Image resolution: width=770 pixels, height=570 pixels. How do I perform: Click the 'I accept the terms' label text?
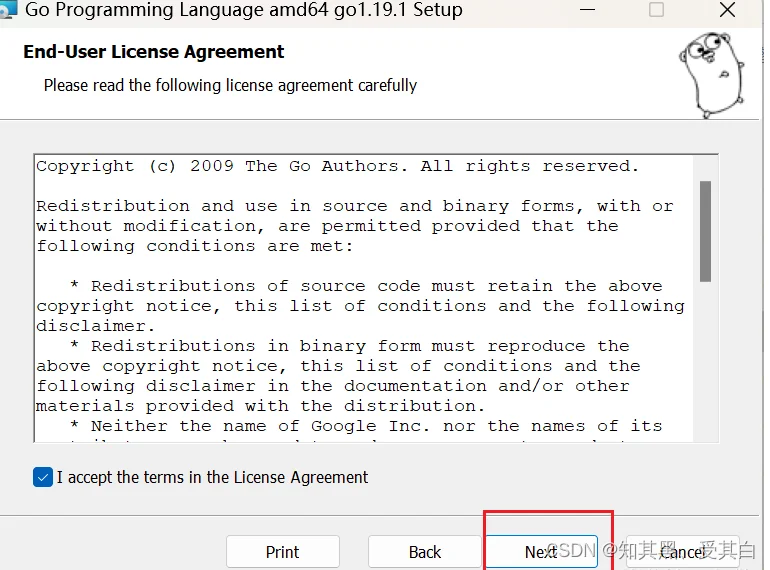pos(212,477)
